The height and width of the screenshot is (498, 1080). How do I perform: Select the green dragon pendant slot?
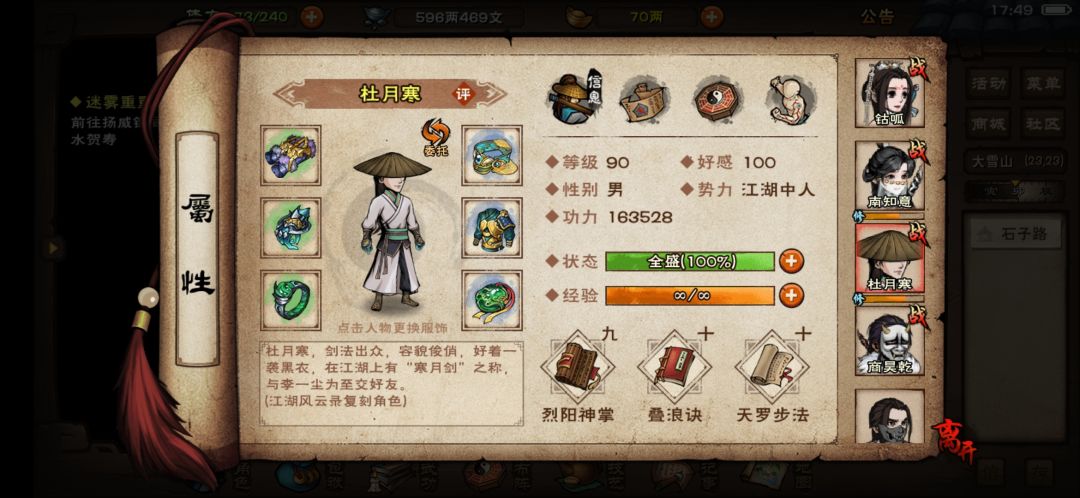pyautogui.click(x=492, y=300)
